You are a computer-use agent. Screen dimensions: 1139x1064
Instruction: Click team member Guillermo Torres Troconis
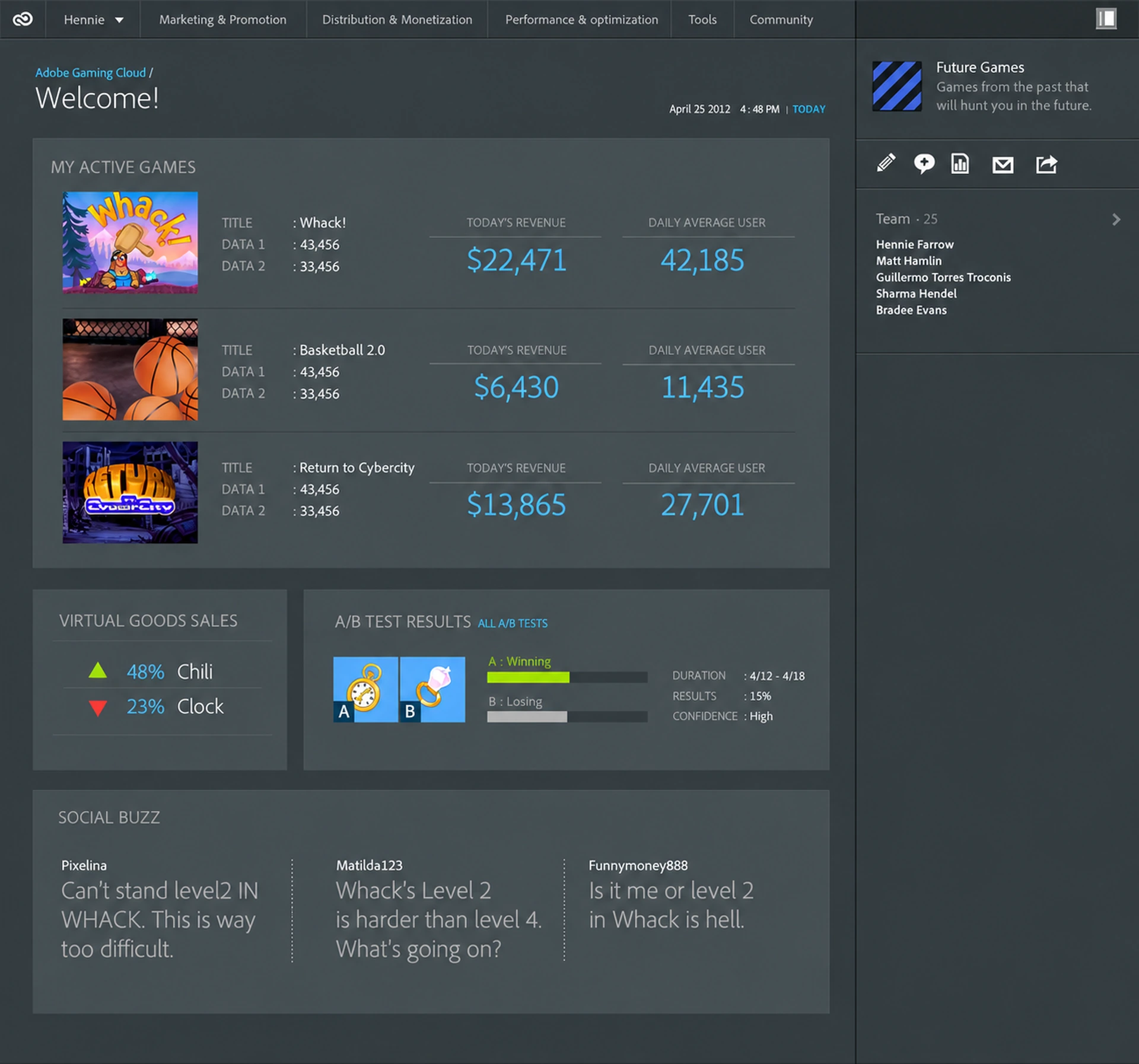pos(943,277)
